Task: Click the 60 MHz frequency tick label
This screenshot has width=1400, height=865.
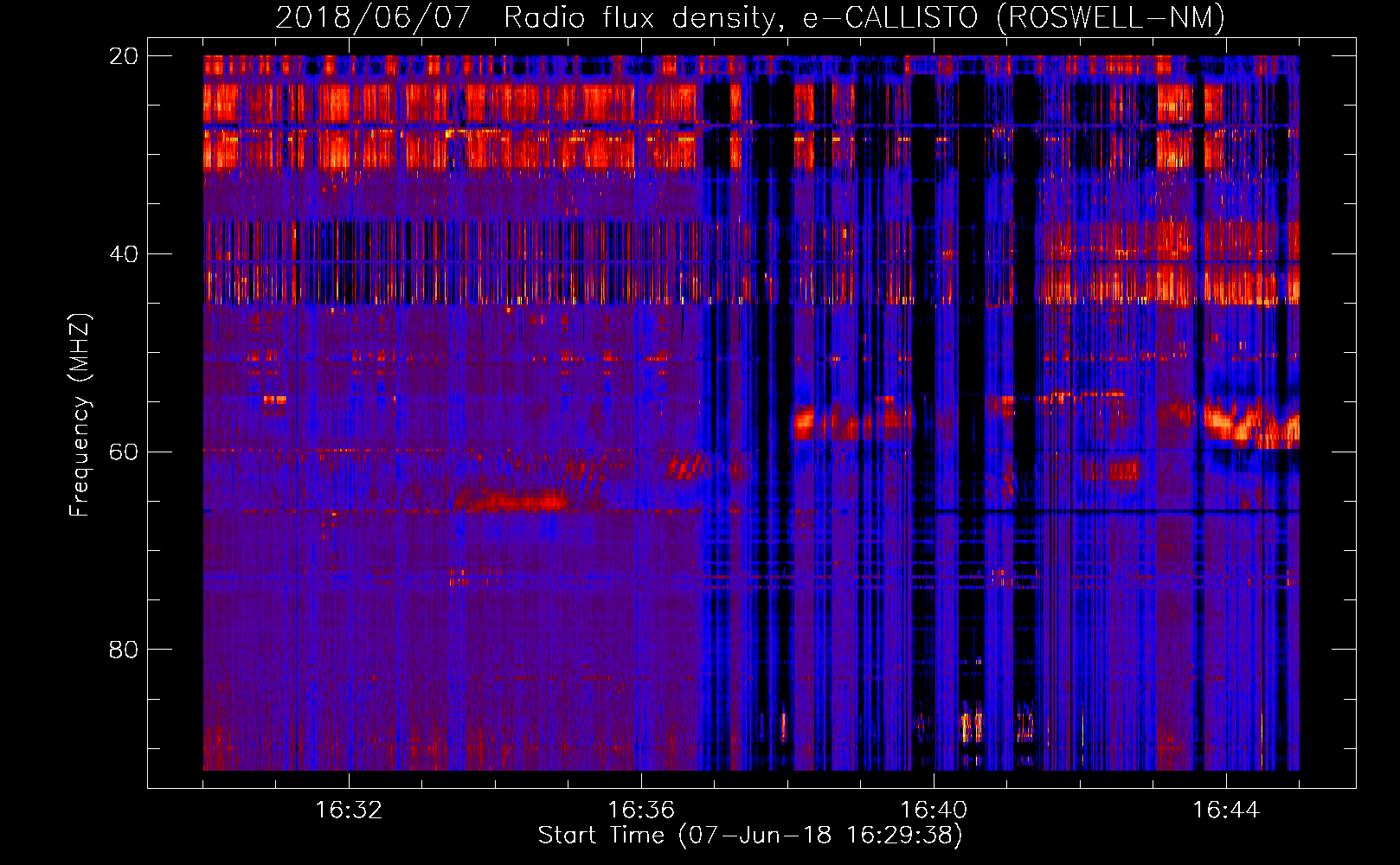Action: (123, 452)
